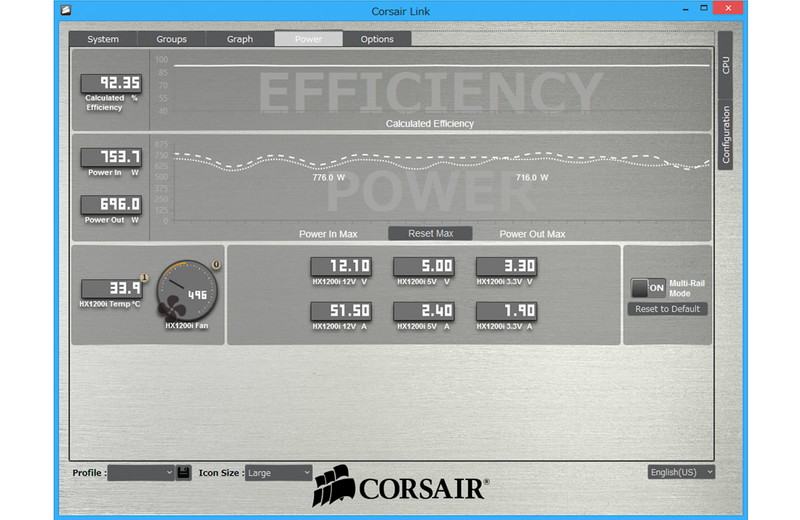Click the Power Out Max label
The width and height of the screenshot is (800, 520).
(532, 234)
